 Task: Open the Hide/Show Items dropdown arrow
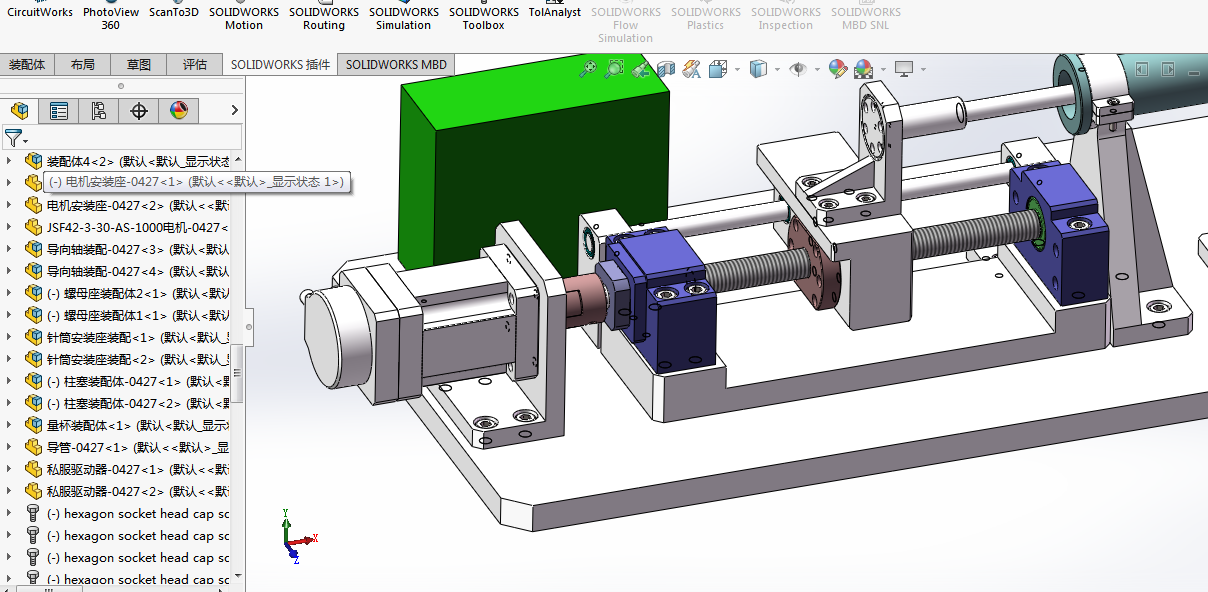click(x=817, y=69)
